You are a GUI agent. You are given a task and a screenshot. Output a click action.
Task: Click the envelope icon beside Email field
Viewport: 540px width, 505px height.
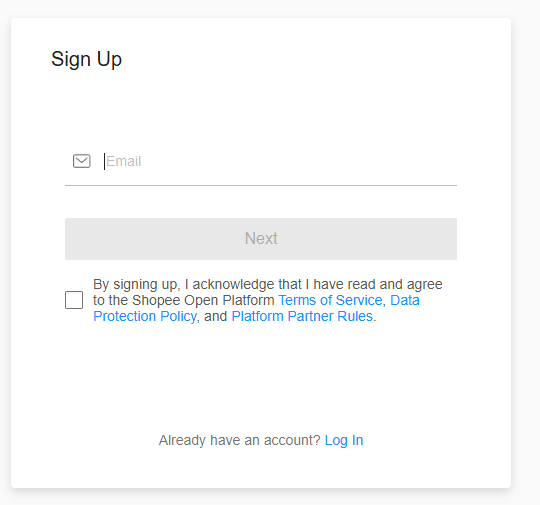point(82,161)
